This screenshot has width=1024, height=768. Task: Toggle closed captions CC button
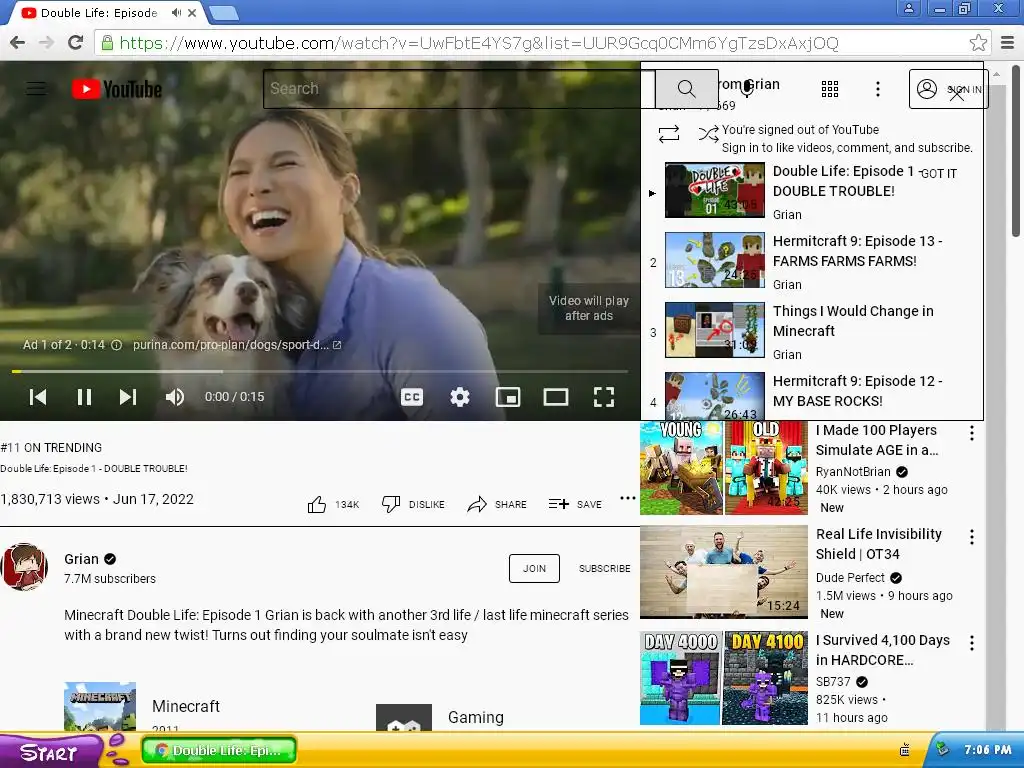(411, 397)
